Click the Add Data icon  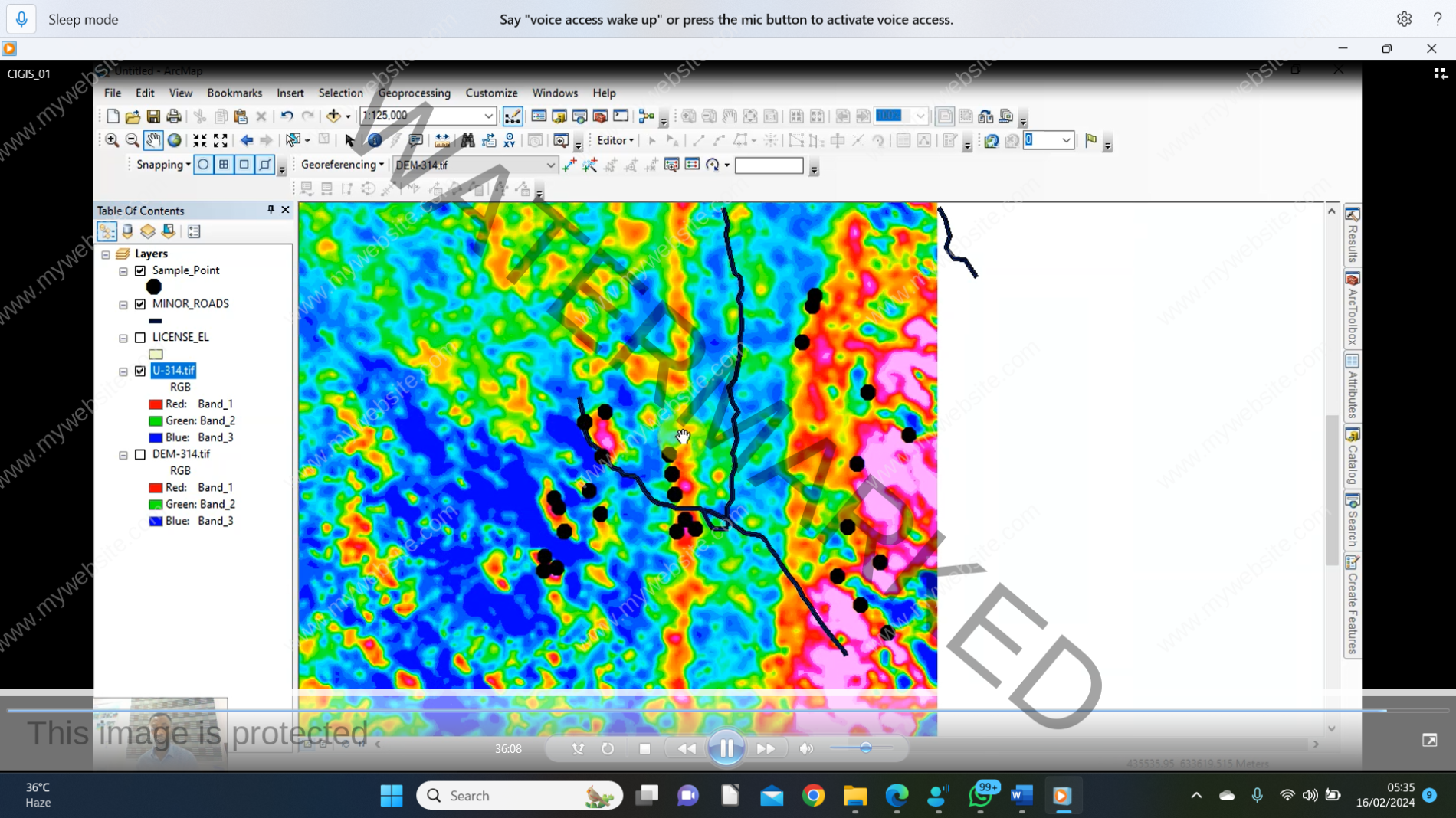[x=333, y=116]
